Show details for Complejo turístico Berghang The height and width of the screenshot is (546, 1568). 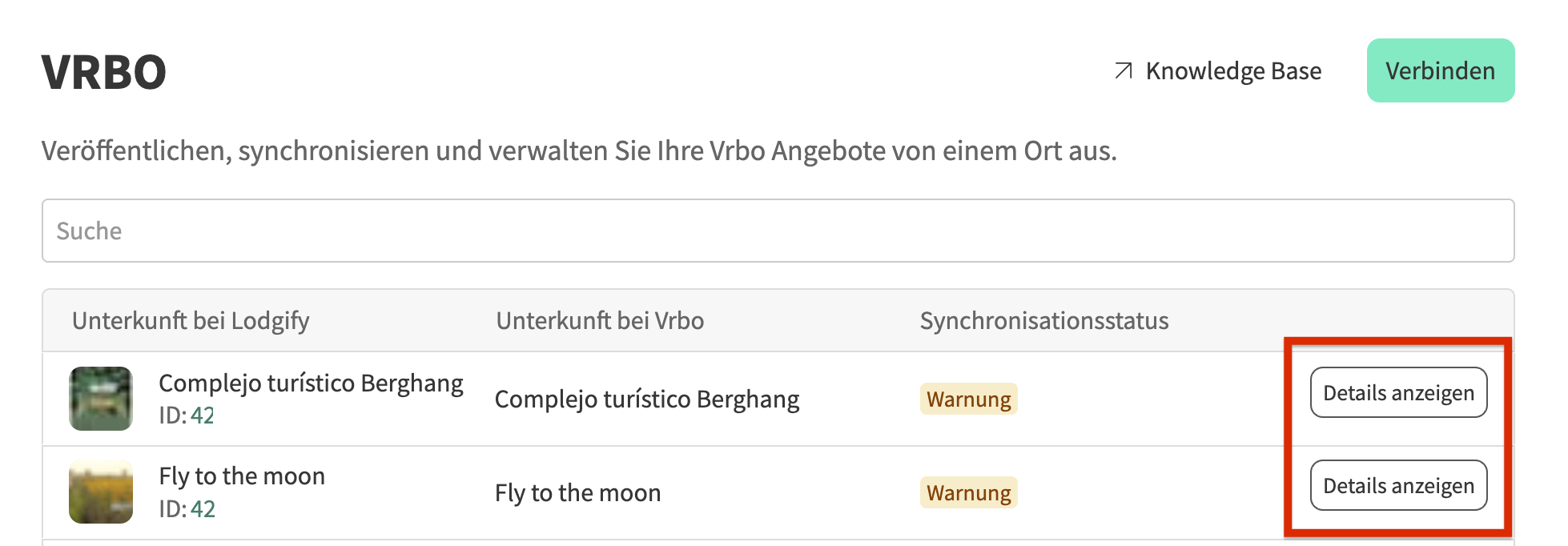[1397, 393]
